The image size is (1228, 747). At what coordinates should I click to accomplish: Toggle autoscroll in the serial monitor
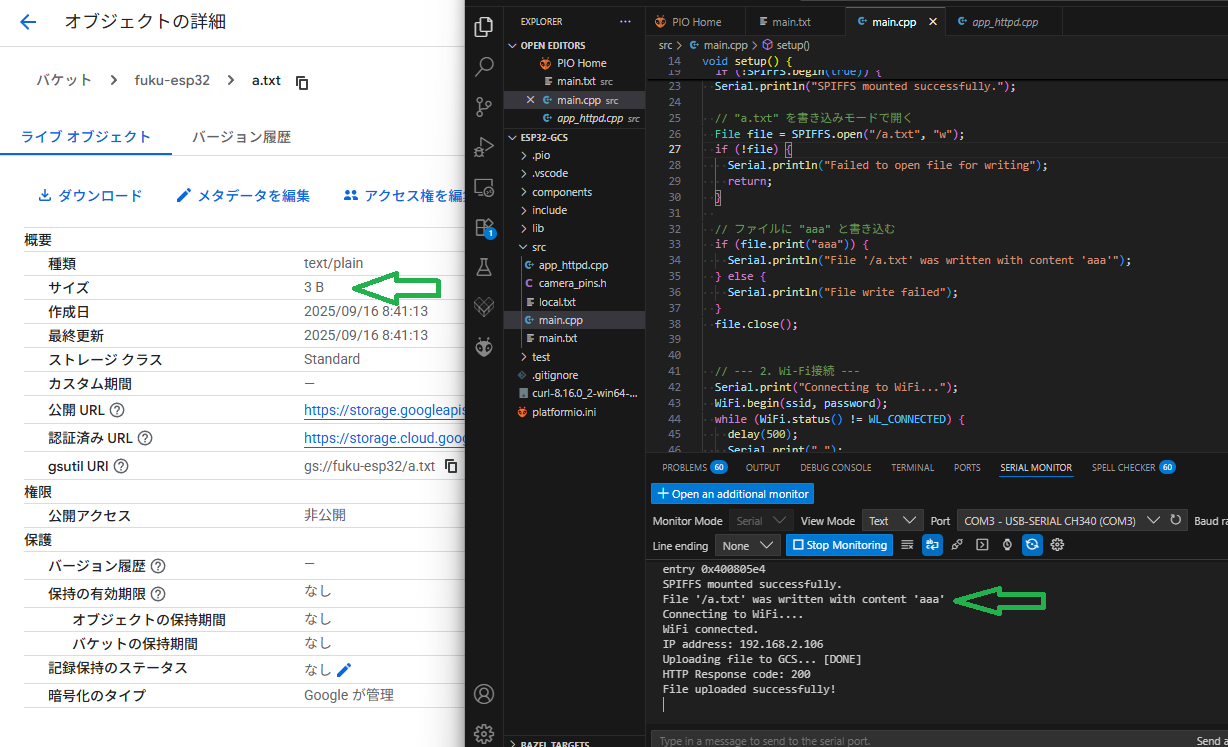click(x=1032, y=545)
